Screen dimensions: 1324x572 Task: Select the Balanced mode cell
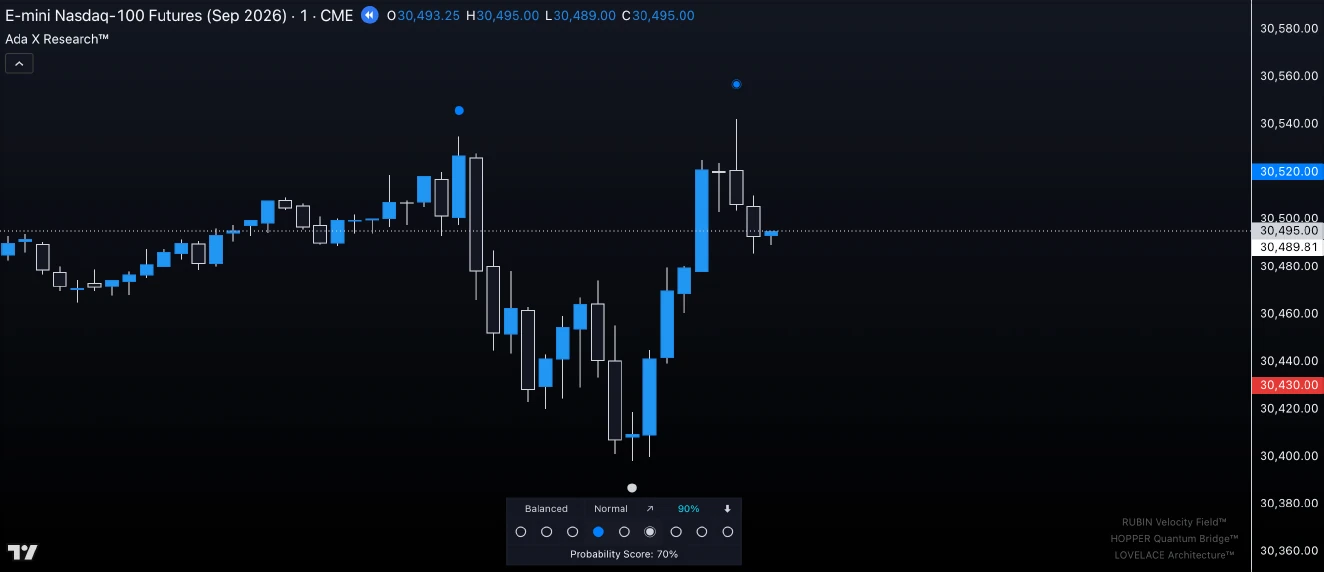coord(546,509)
